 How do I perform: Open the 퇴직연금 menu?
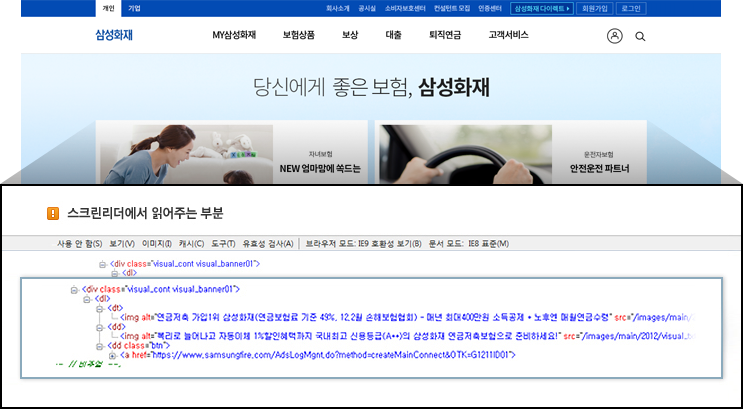tap(445, 35)
